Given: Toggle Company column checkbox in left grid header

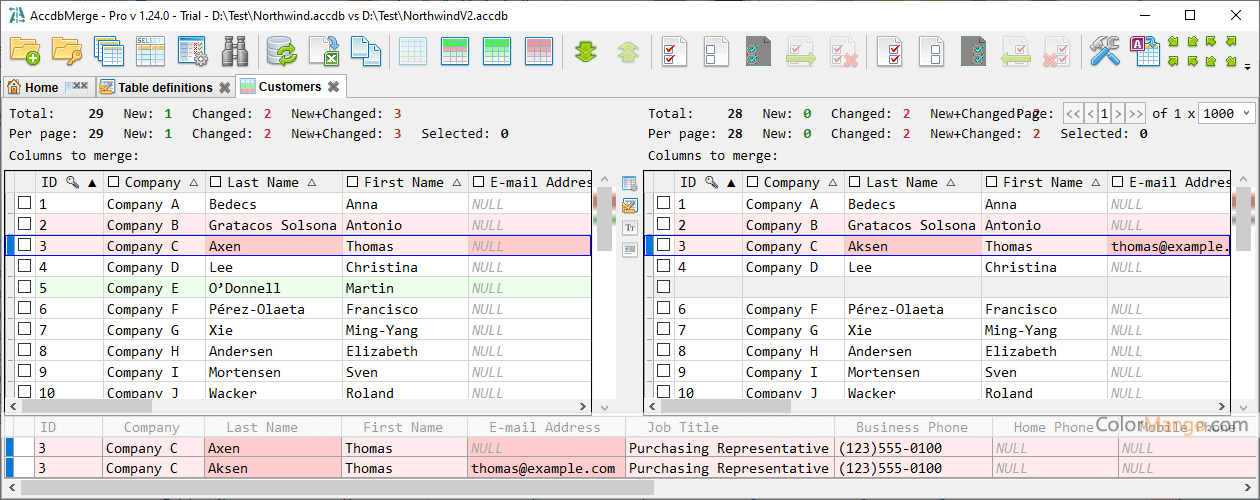Looking at the screenshot, I should pos(114,182).
